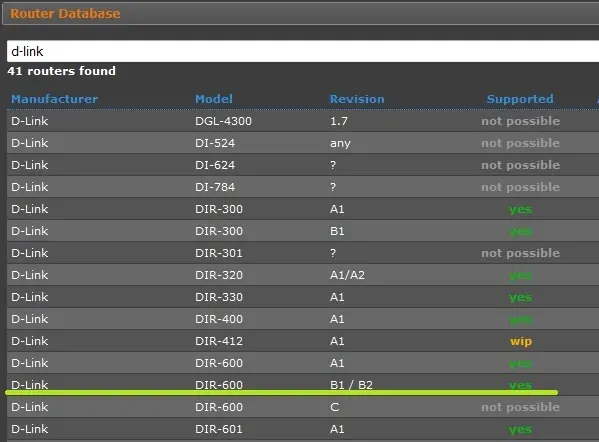Click the 'wip' status for DIR-412

pyautogui.click(x=521, y=341)
